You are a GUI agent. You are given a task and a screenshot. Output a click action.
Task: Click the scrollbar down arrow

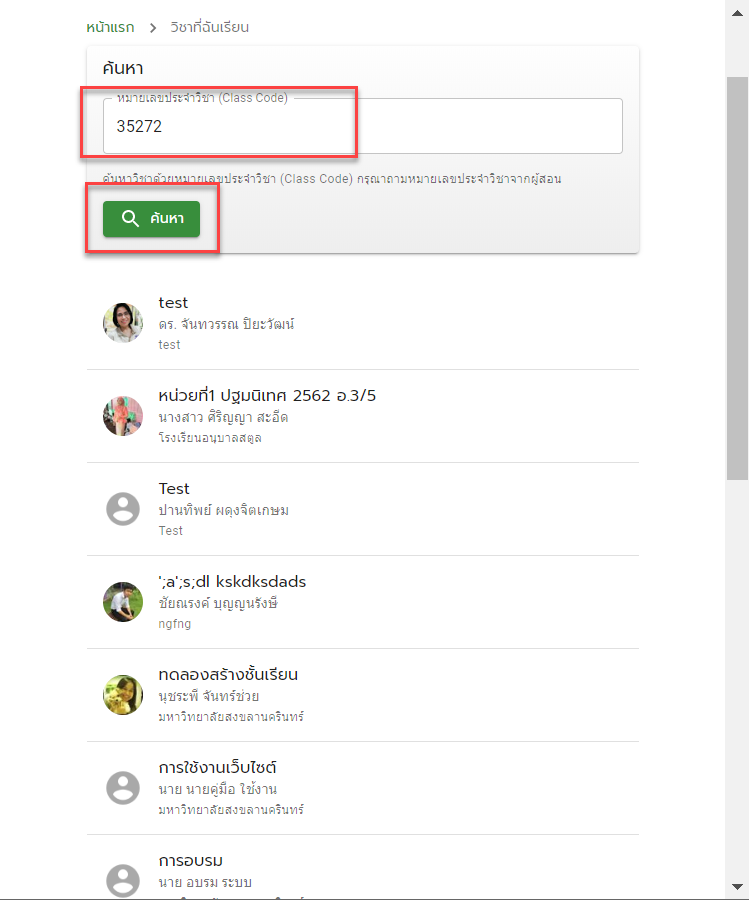[x=738, y=887]
